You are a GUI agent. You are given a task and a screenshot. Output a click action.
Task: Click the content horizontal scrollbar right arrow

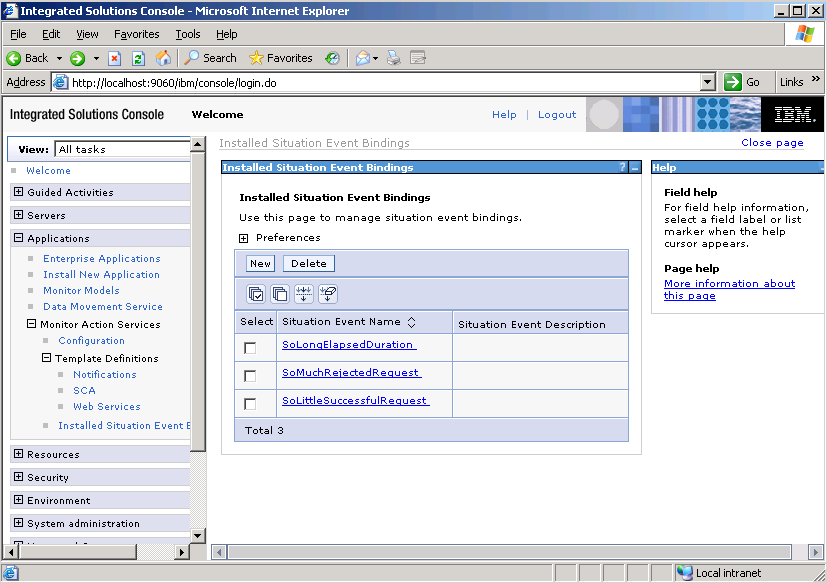(815, 552)
